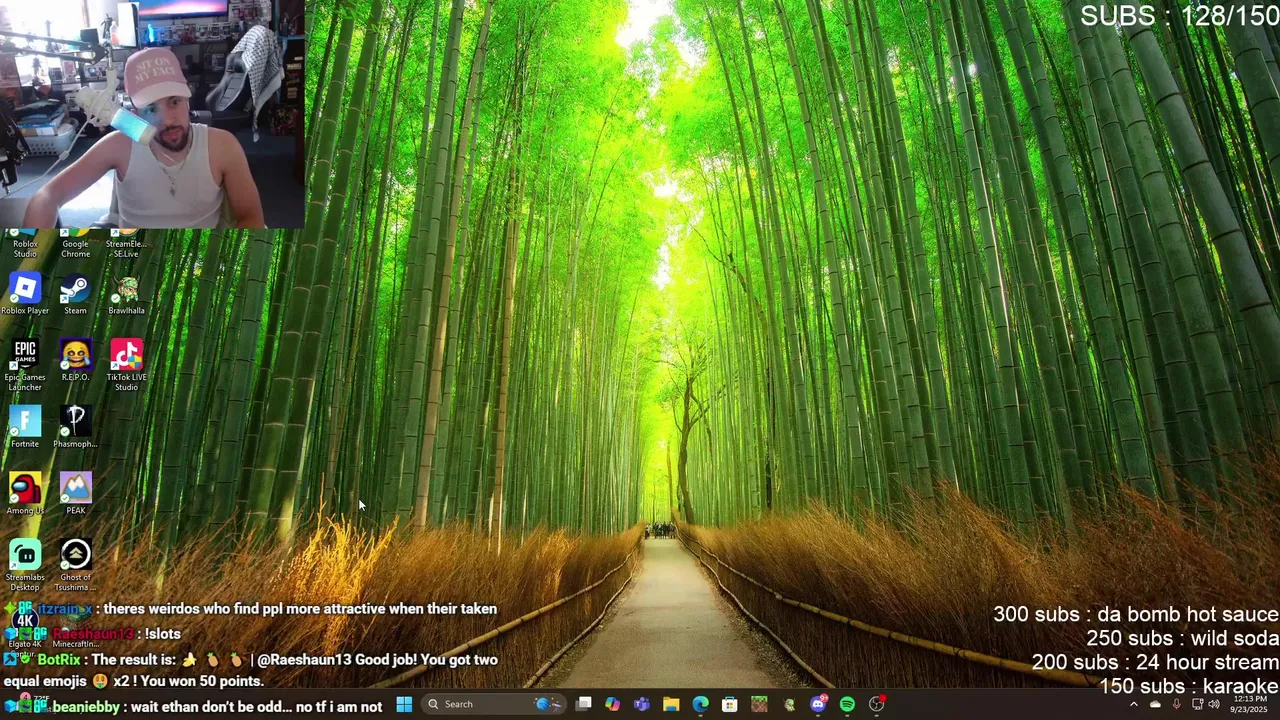The image size is (1280, 720).
Task: Select the Brawlhalla desktop icon
Action: [x=126, y=295]
